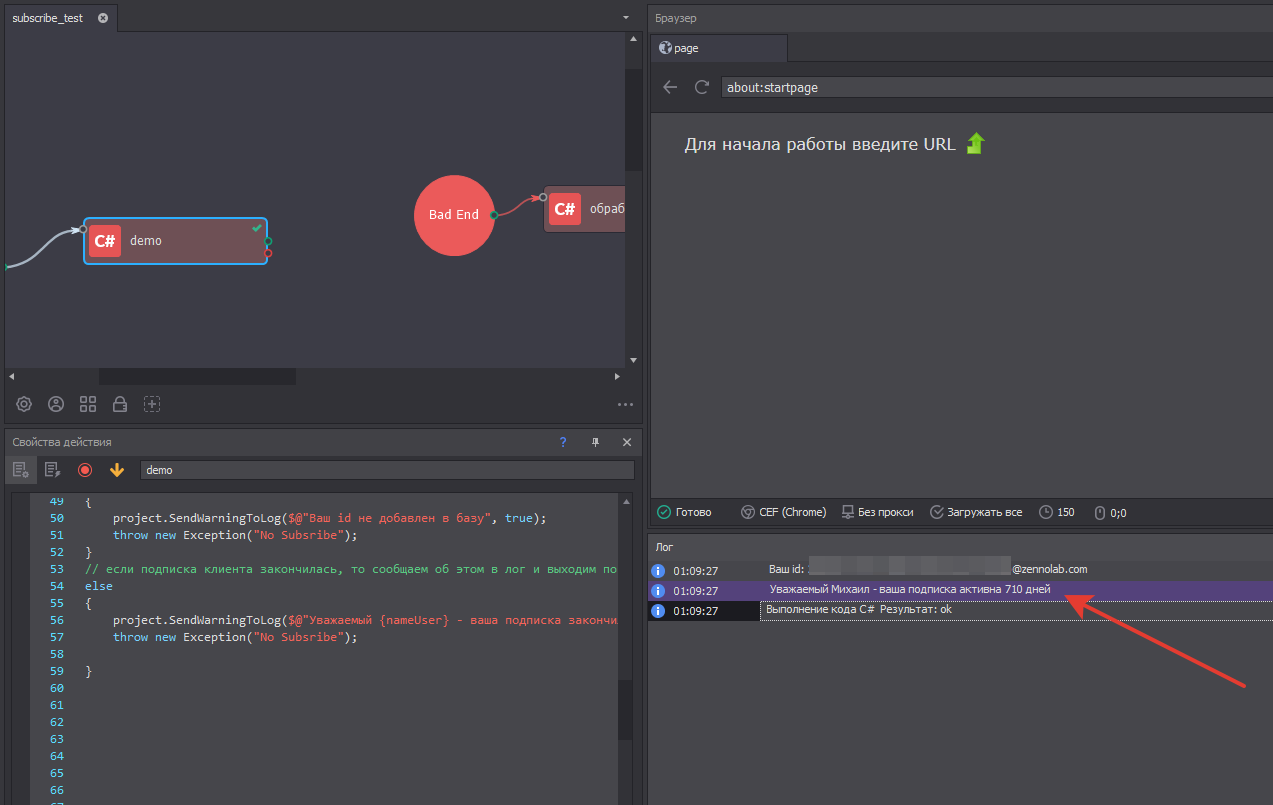This screenshot has height=805, width=1273.
Task: Toggle the 'Загружать все' content loading option
Action: click(x=976, y=512)
